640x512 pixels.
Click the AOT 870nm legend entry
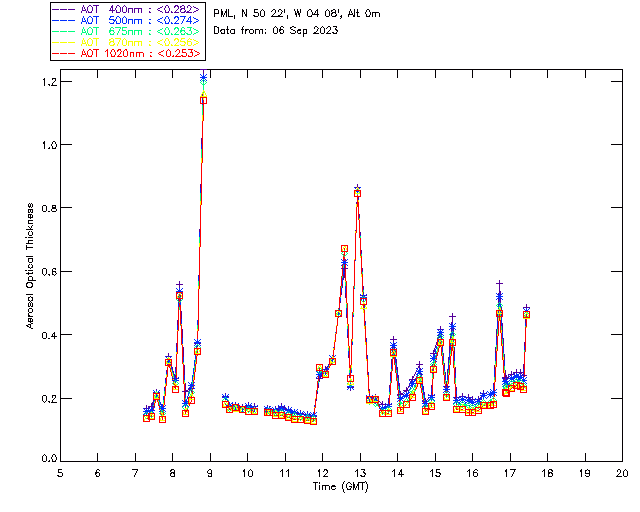[x=127, y=42]
